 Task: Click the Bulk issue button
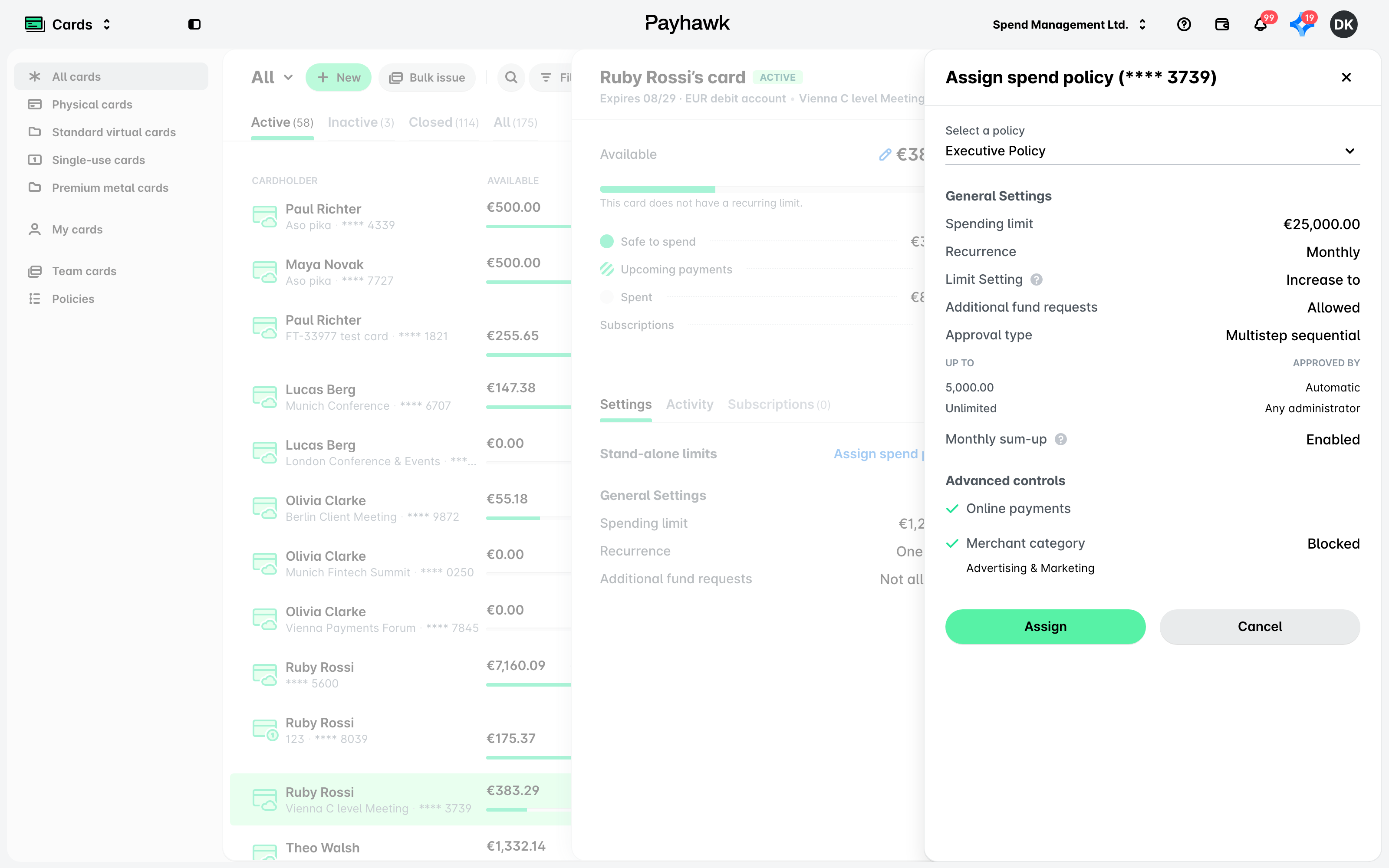coord(427,78)
